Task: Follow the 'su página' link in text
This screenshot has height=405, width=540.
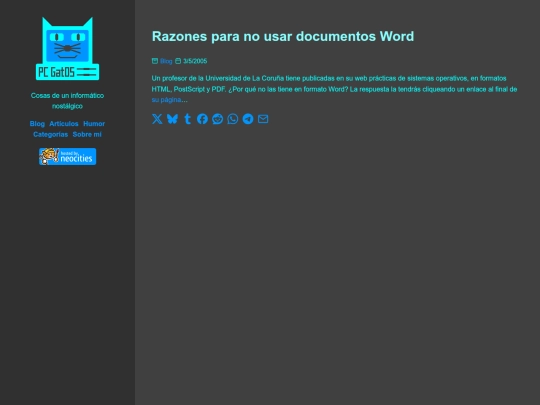Action: [x=166, y=100]
